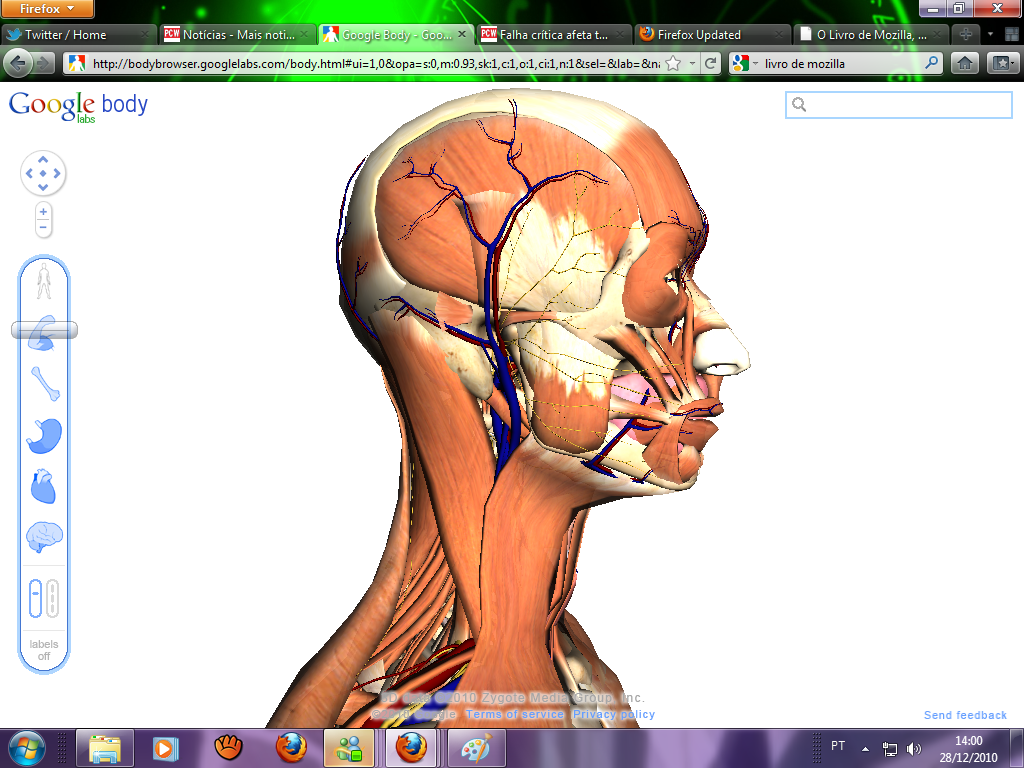This screenshot has width=1024, height=768.
Task: Zoom out with the minus button
Action: point(43,228)
